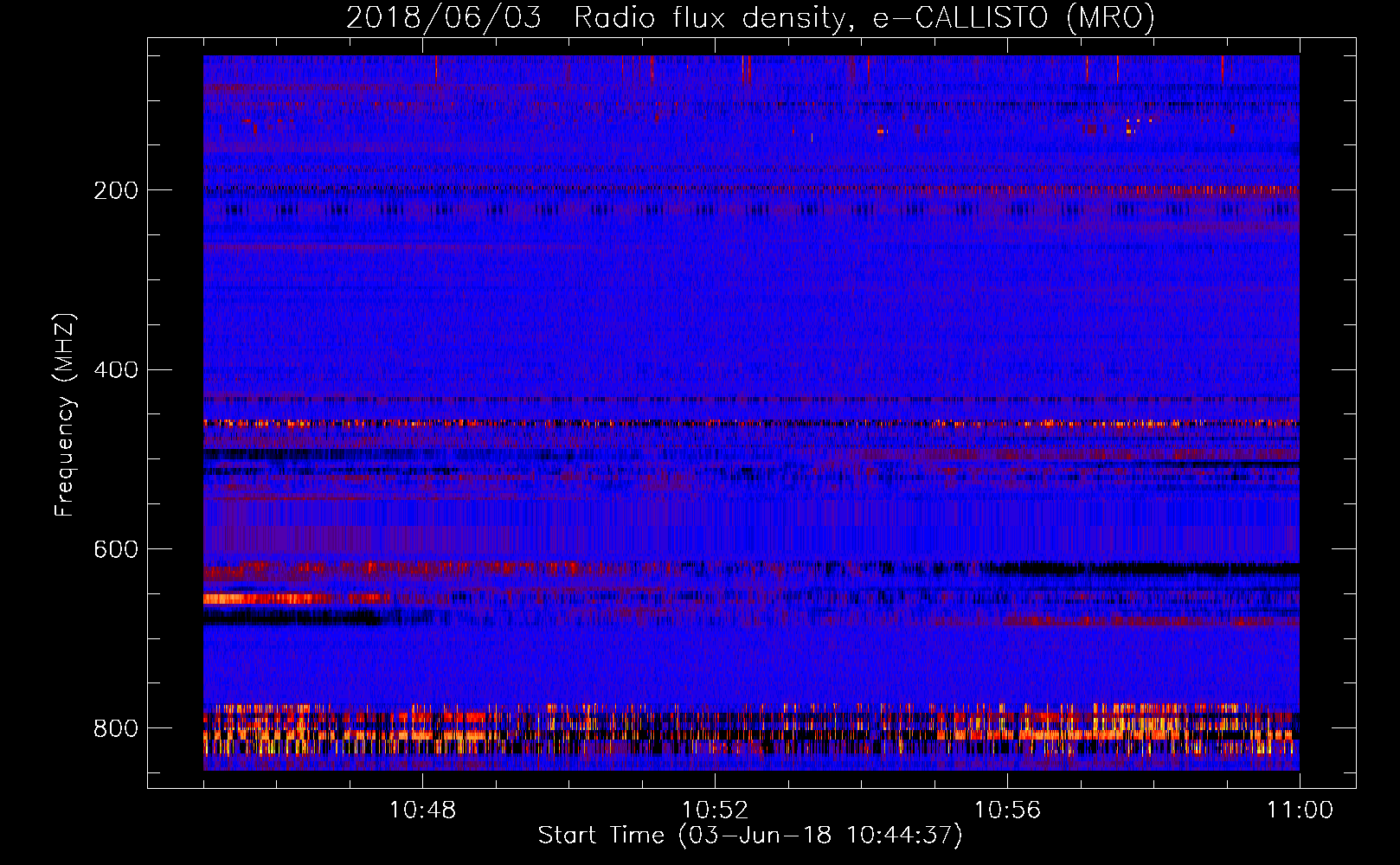
Task: Click the 10:56 time tick label
Action: (1007, 811)
